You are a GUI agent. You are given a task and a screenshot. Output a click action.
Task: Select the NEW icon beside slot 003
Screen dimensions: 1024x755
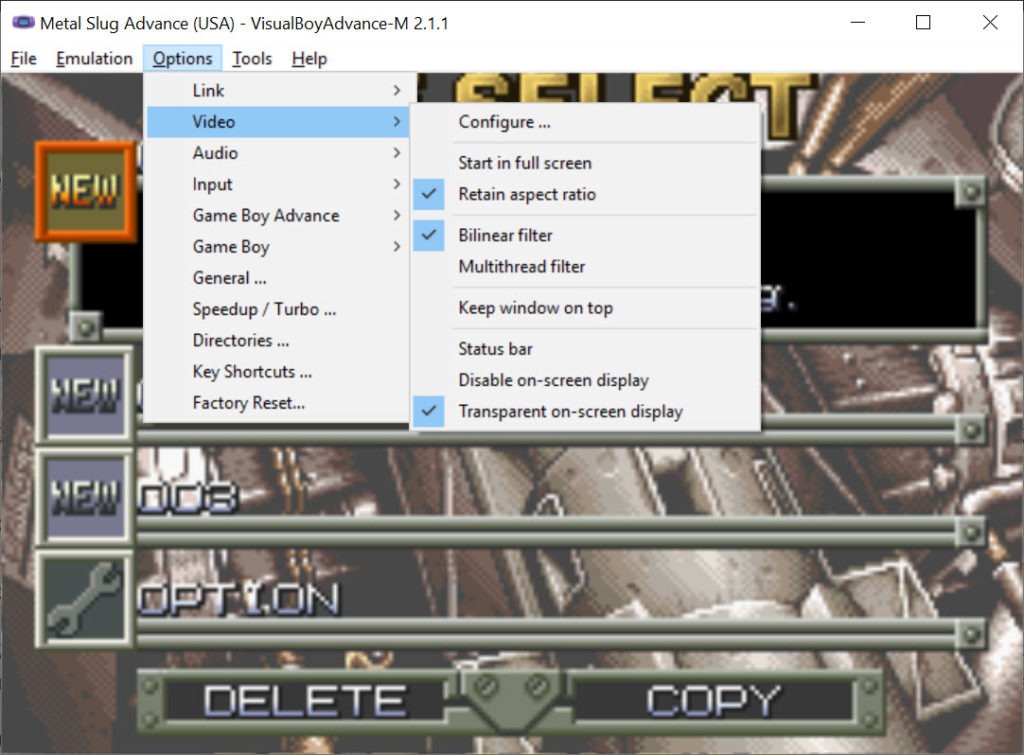coord(85,497)
